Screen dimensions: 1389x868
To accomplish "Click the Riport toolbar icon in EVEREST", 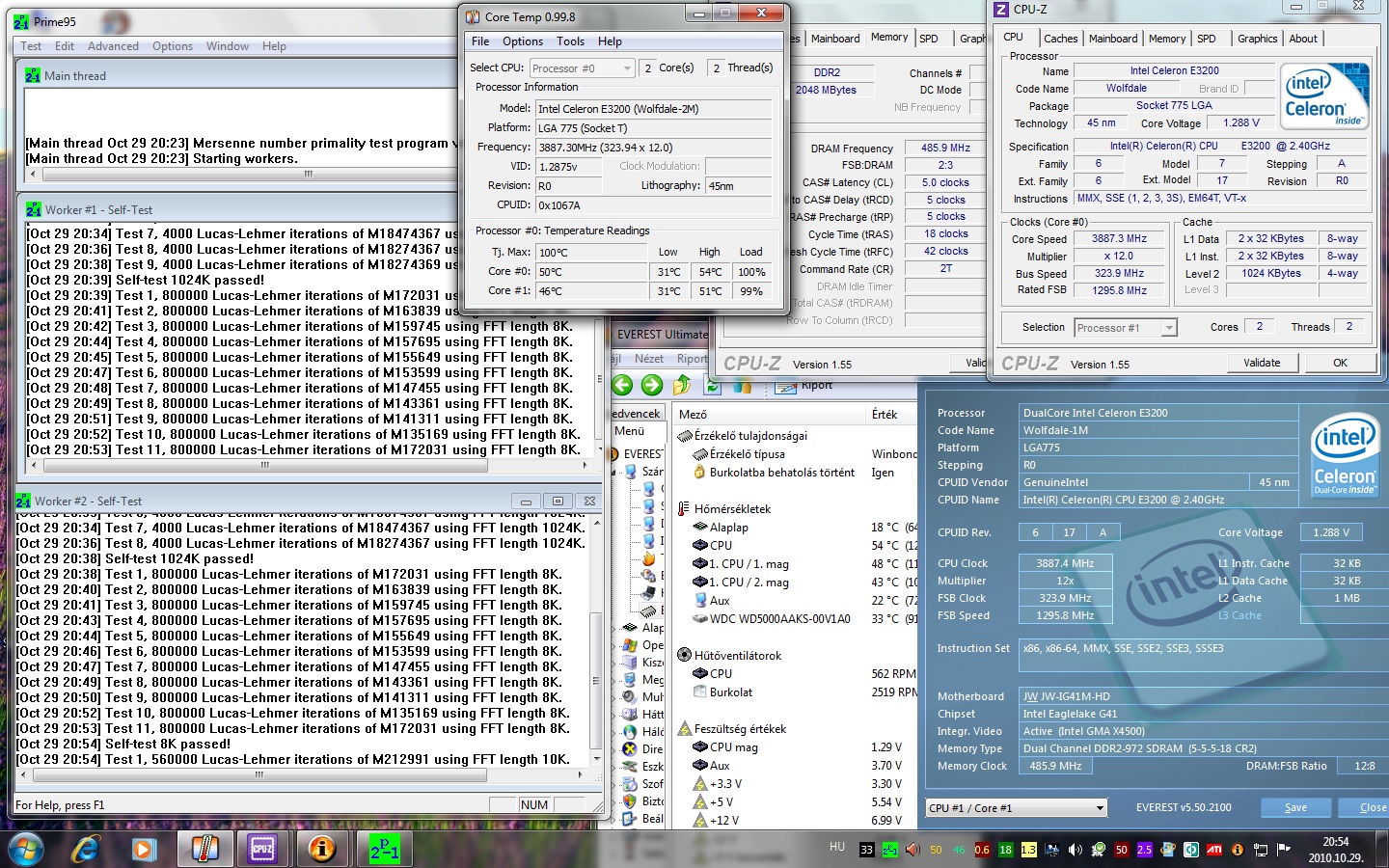I will pos(787,387).
